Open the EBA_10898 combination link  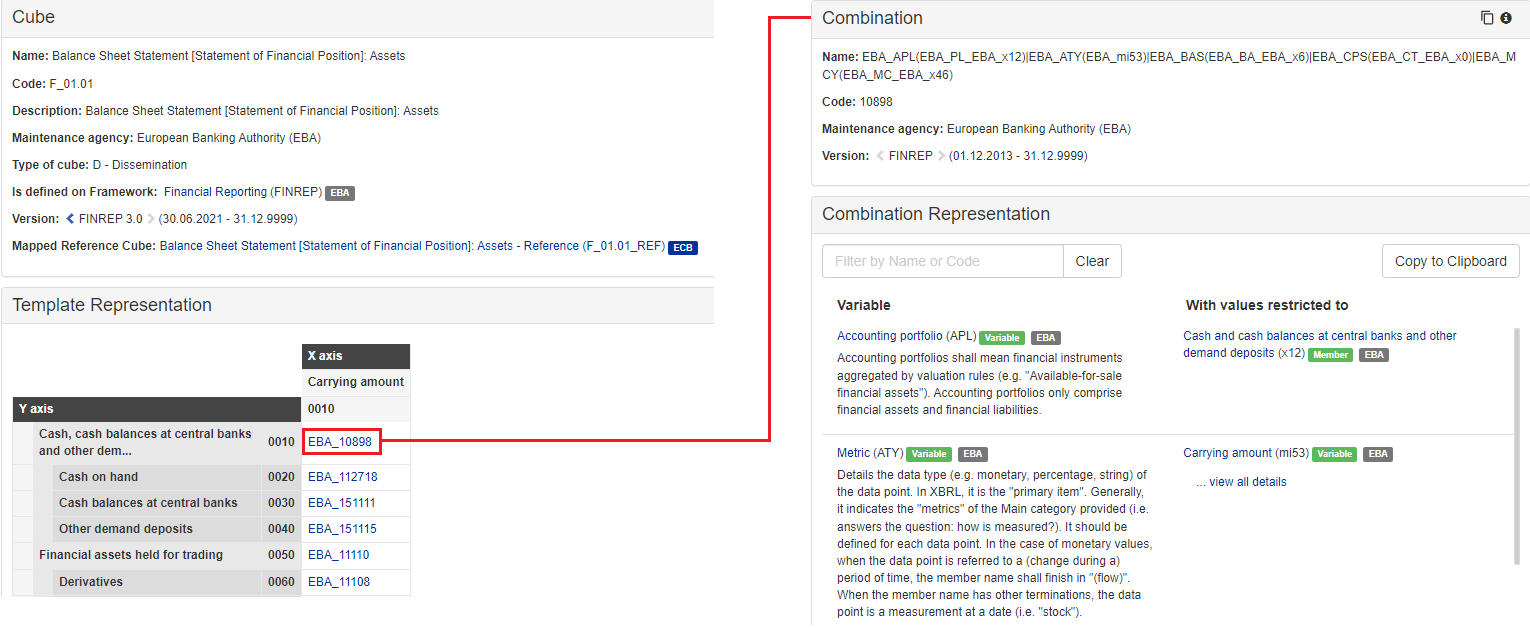tap(340, 442)
